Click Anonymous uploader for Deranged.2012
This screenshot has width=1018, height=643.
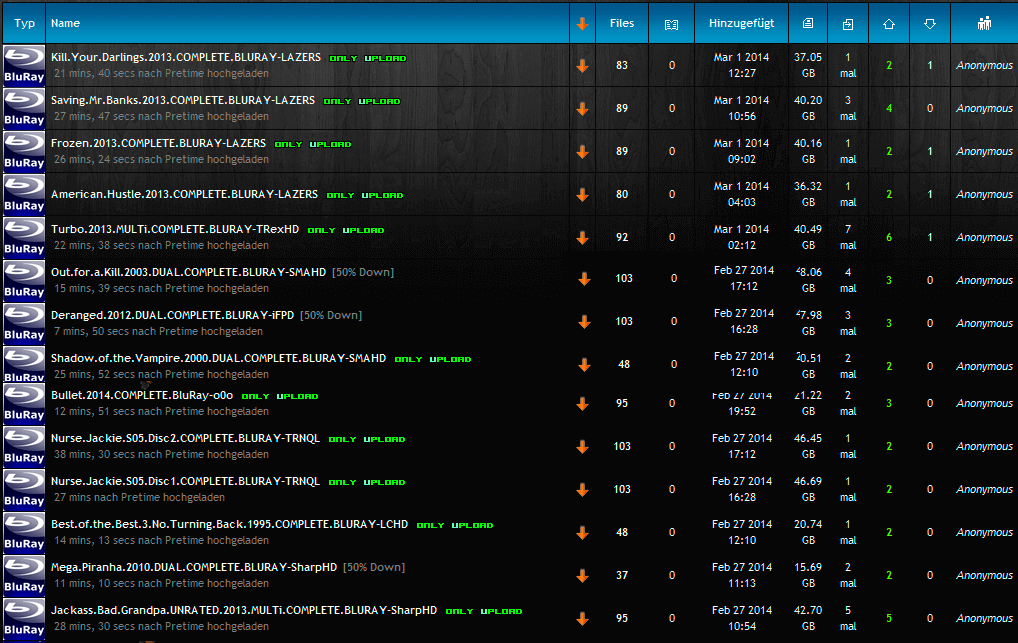point(984,323)
